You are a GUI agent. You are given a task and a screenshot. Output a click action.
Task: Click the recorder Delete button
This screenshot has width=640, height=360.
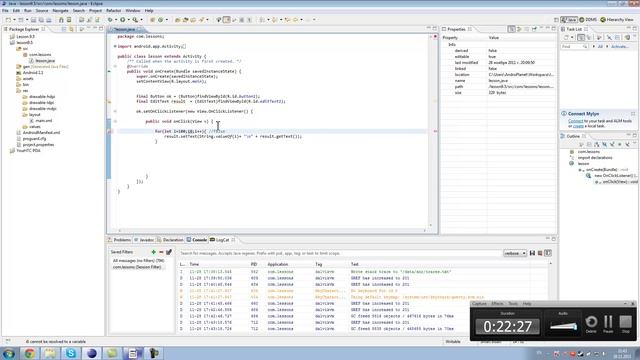coord(591,324)
